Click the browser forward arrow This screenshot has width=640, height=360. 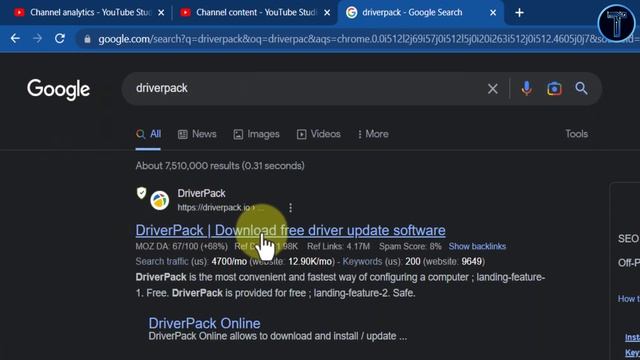38,38
